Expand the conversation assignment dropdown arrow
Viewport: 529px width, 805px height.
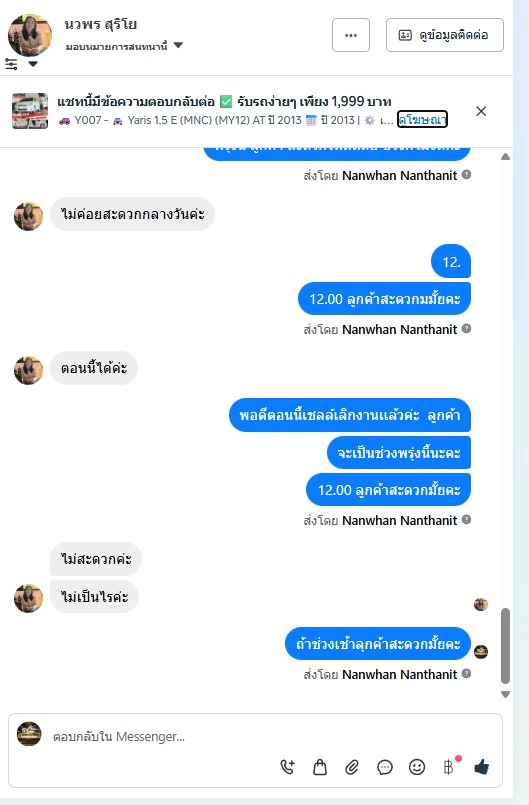(x=178, y=45)
